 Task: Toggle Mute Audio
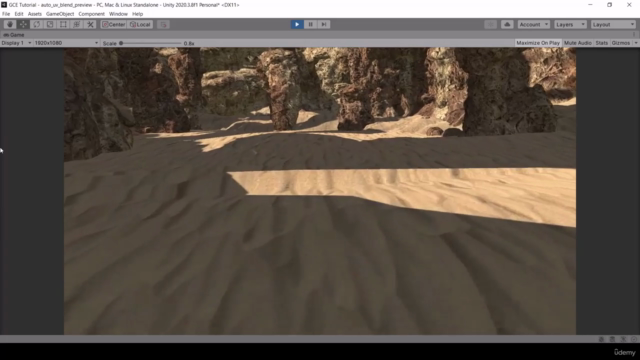578,43
